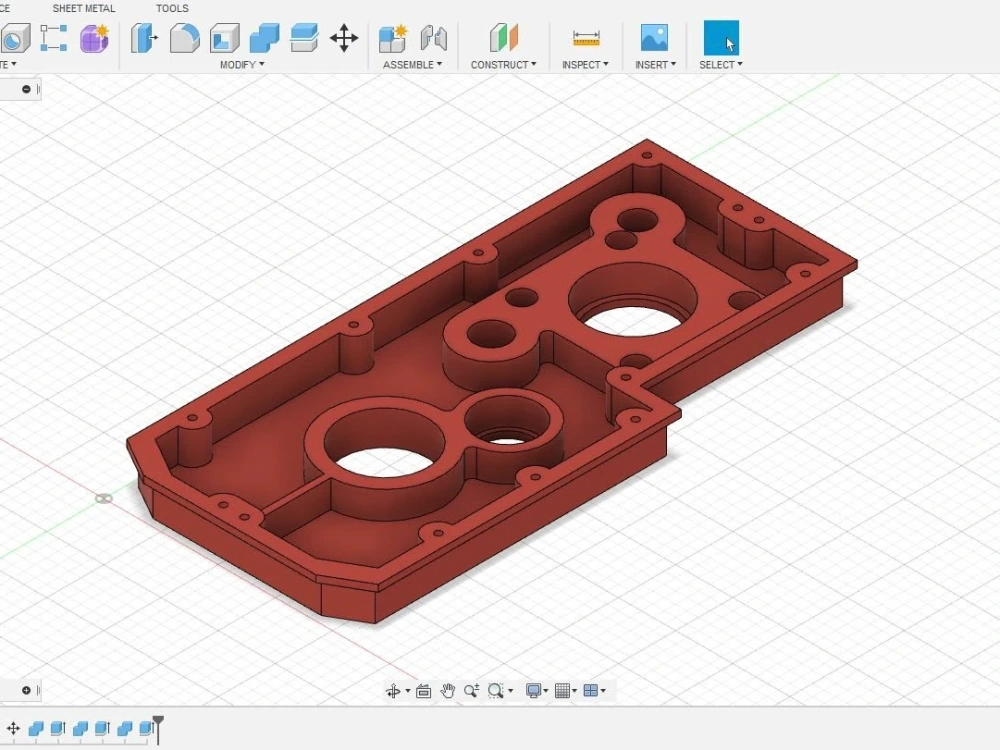Open the SELECT dropdown menu
The height and width of the screenshot is (750, 1000).
tap(721, 64)
